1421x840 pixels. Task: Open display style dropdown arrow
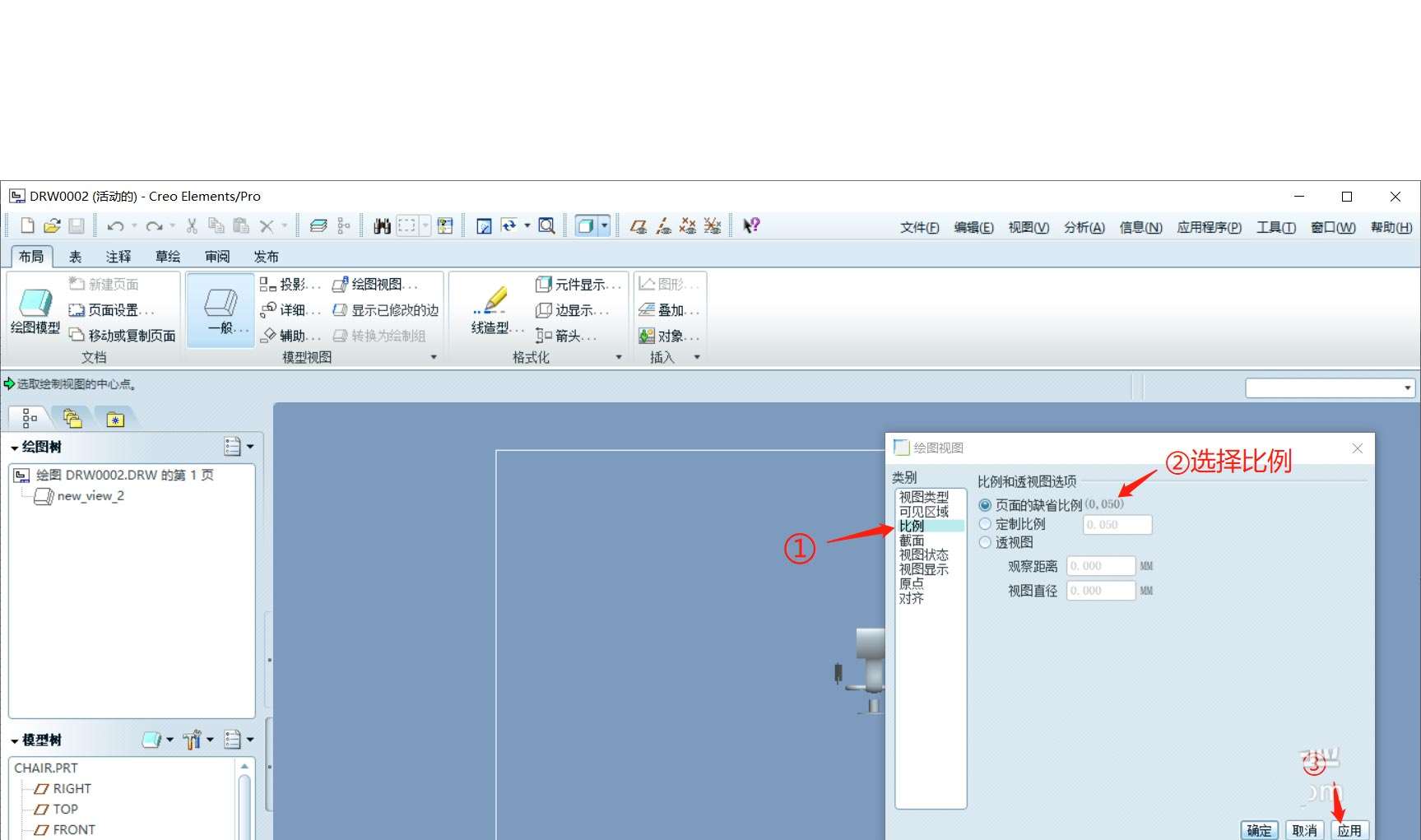pos(605,225)
